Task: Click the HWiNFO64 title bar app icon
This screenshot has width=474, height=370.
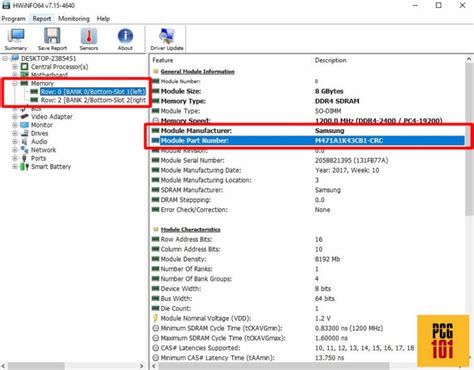Action: point(6,5)
